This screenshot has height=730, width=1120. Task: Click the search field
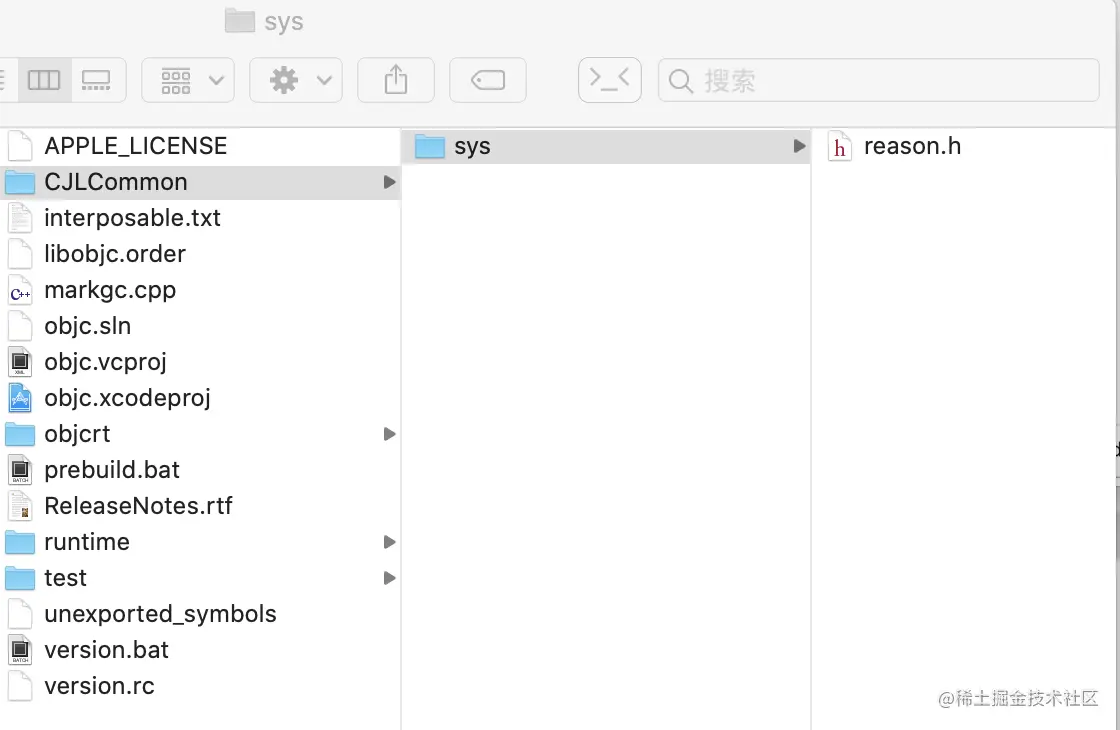click(879, 80)
